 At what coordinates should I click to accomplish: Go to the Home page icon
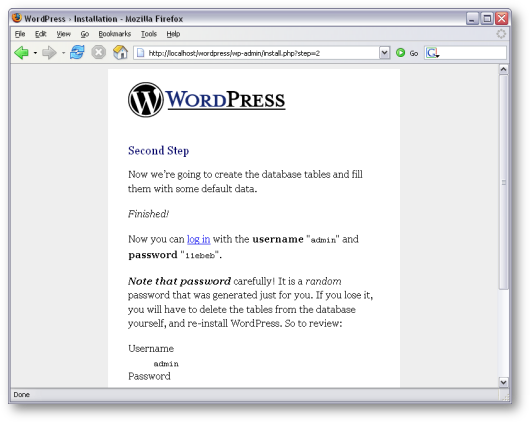pos(120,52)
